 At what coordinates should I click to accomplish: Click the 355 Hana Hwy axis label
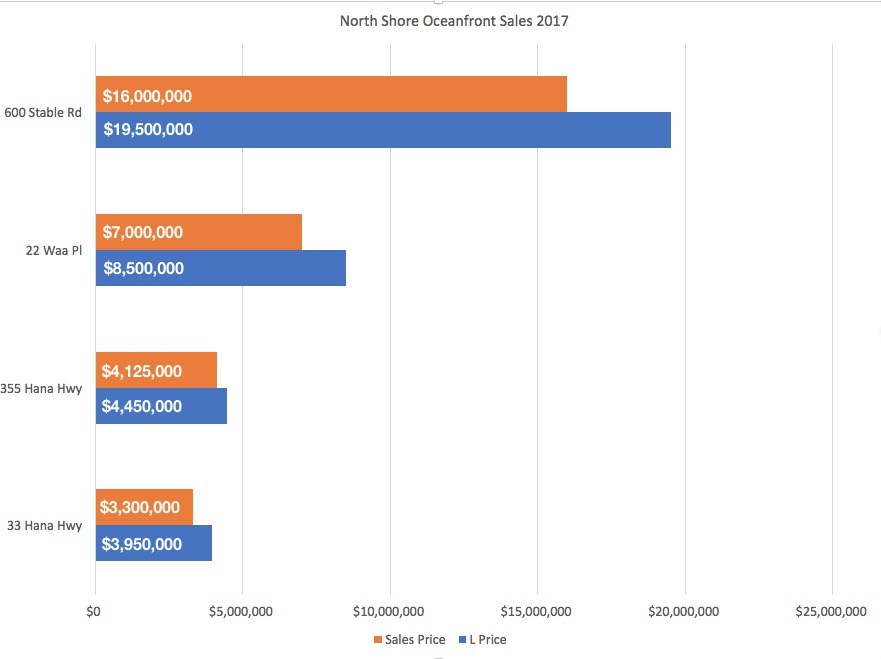point(42,389)
